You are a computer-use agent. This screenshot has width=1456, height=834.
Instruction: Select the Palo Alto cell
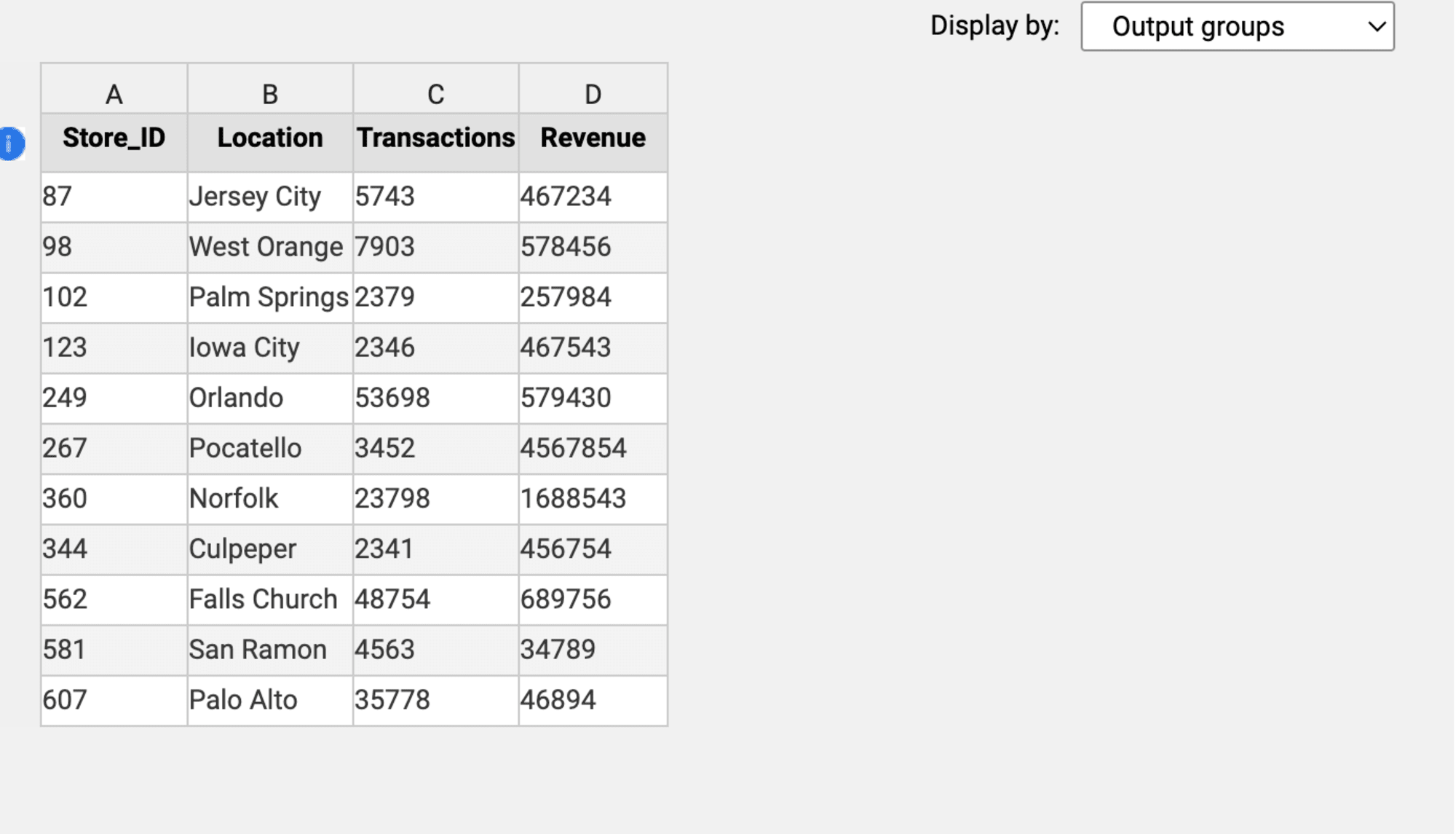[x=270, y=700]
